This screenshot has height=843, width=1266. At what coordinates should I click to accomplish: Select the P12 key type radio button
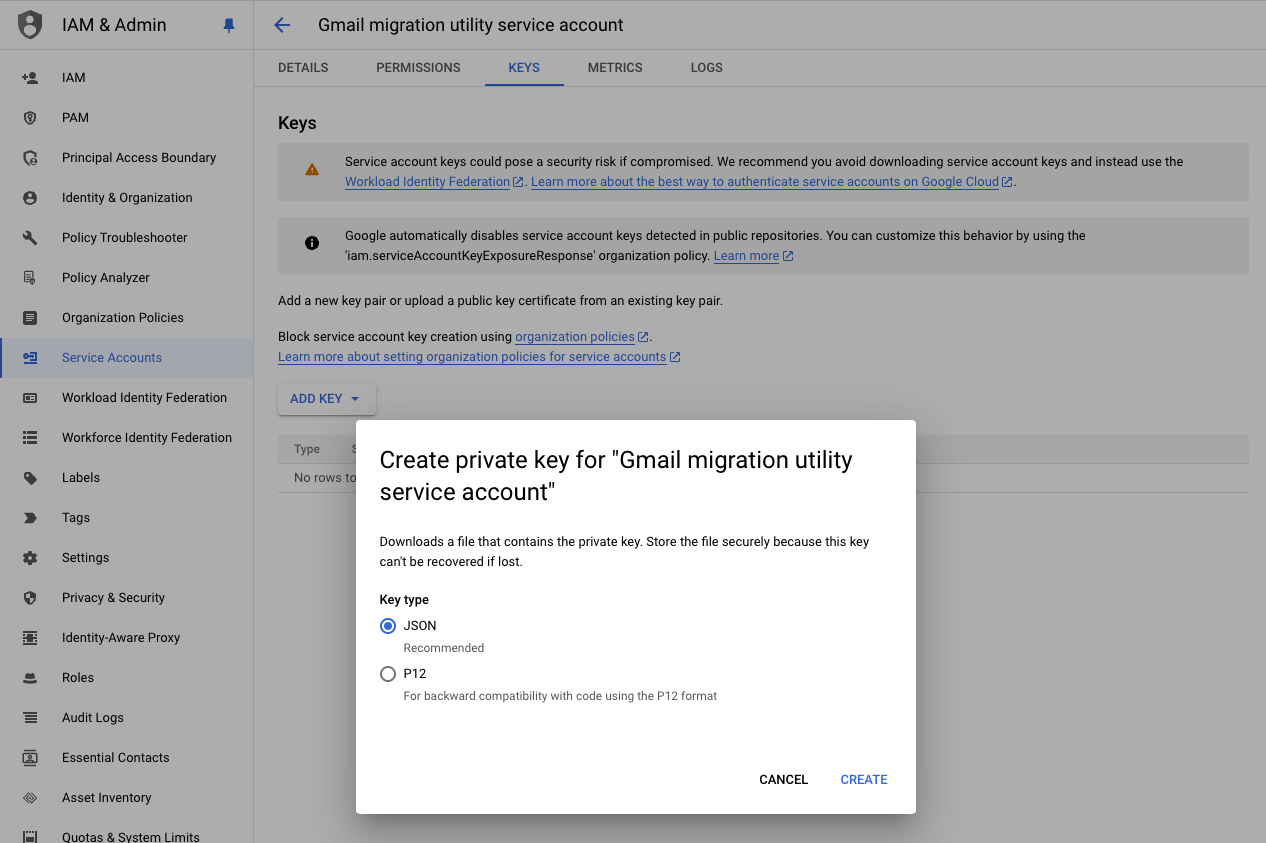pyautogui.click(x=388, y=674)
